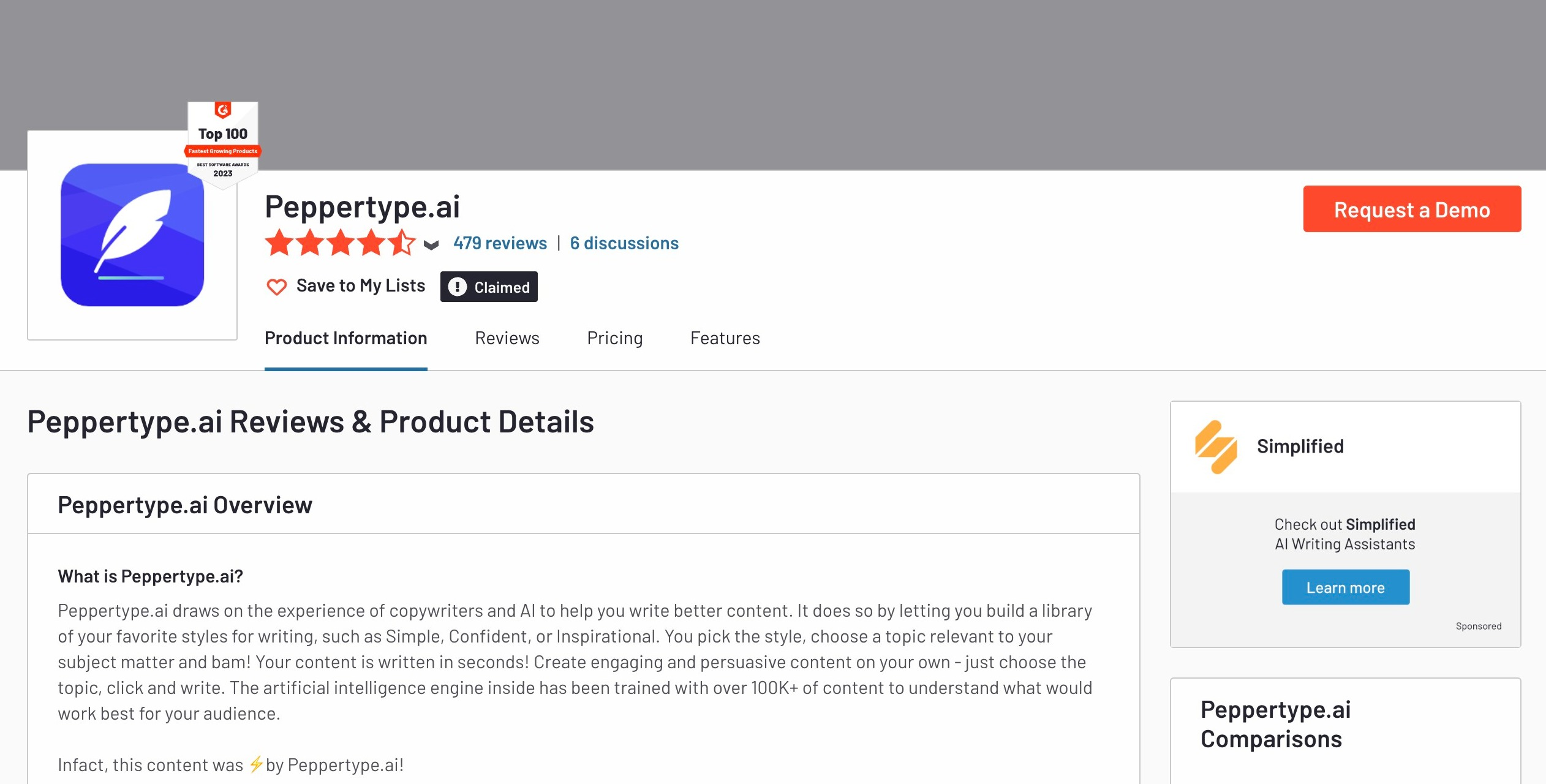Click the Peppertype.ai product logo
Image resolution: width=1546 pixels, height=784 pixels.
pyautogui.click(x=132, y=236)
